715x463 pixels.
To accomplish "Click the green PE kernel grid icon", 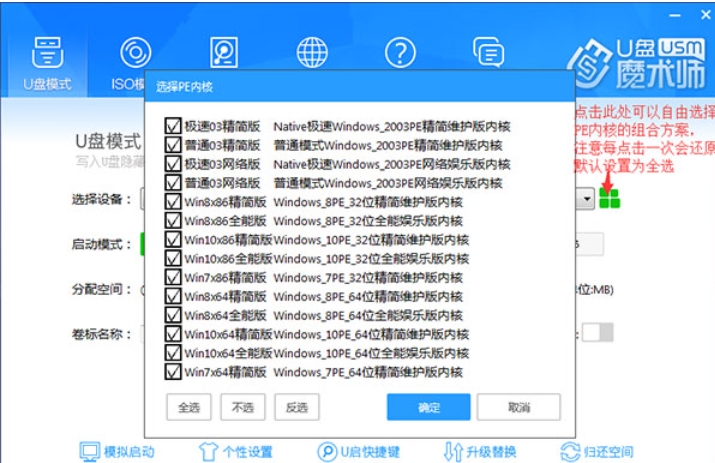I will (x=609, y=198).
